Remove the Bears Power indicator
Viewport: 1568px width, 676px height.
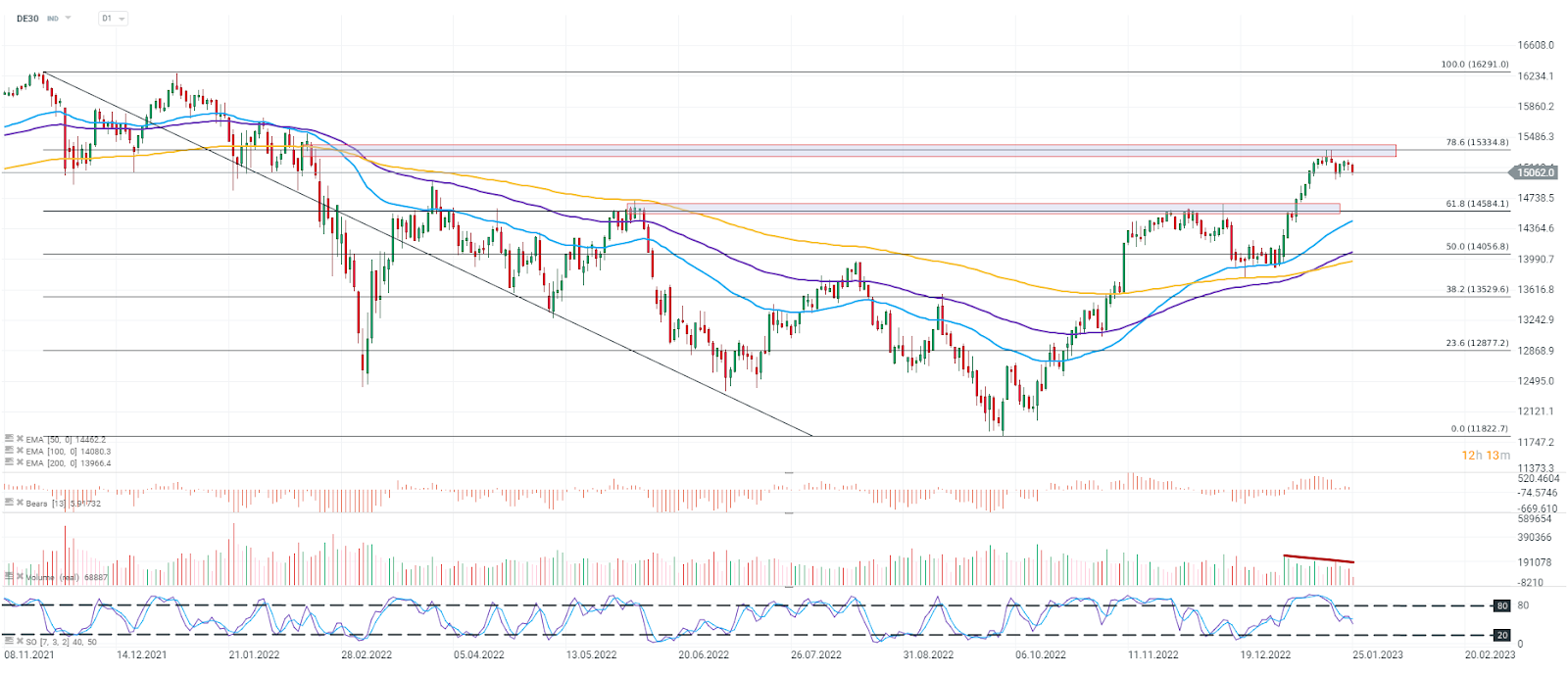(20, 503)
